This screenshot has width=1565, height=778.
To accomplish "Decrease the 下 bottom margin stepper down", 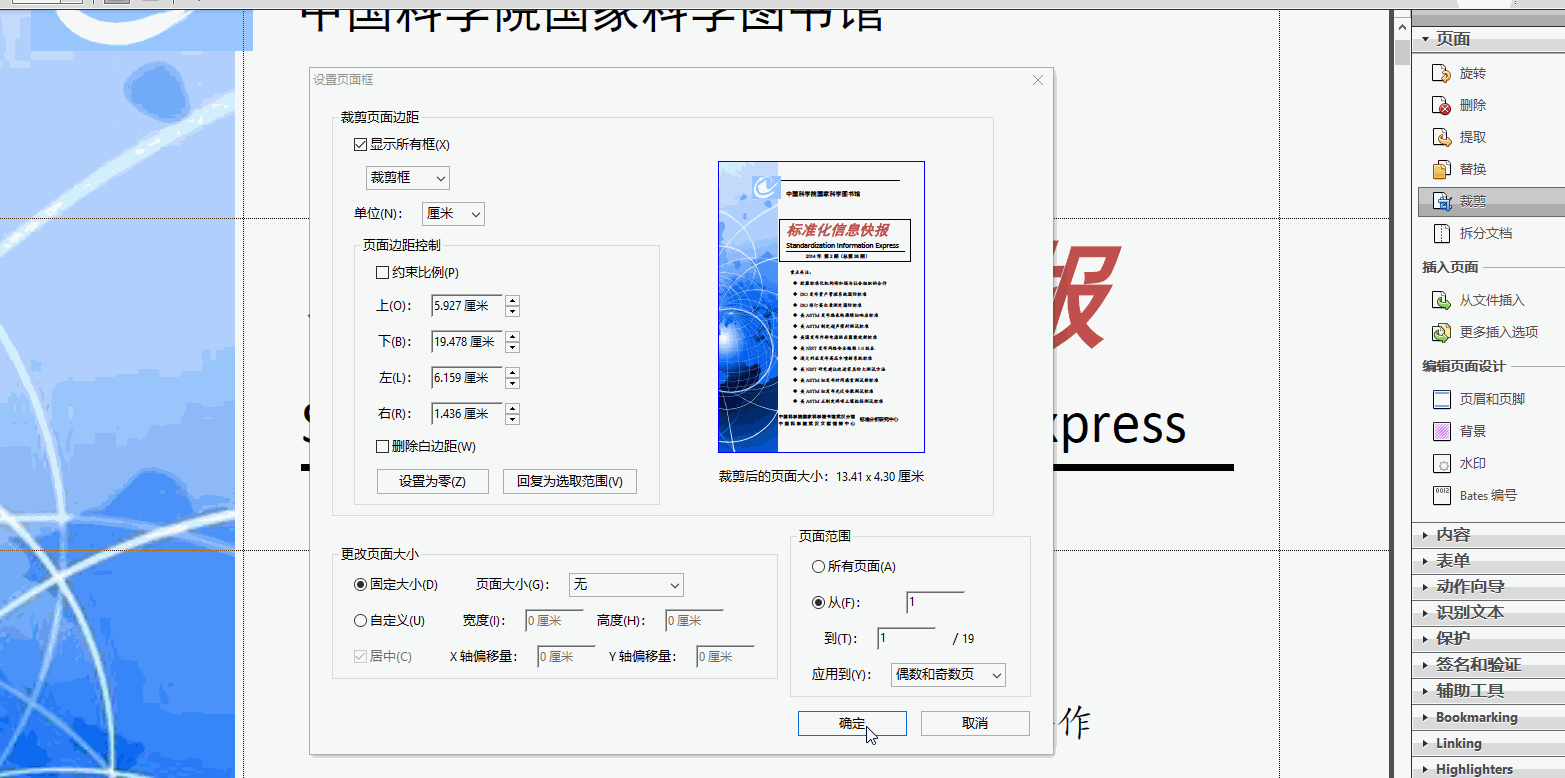I will (x=513, y=348).
